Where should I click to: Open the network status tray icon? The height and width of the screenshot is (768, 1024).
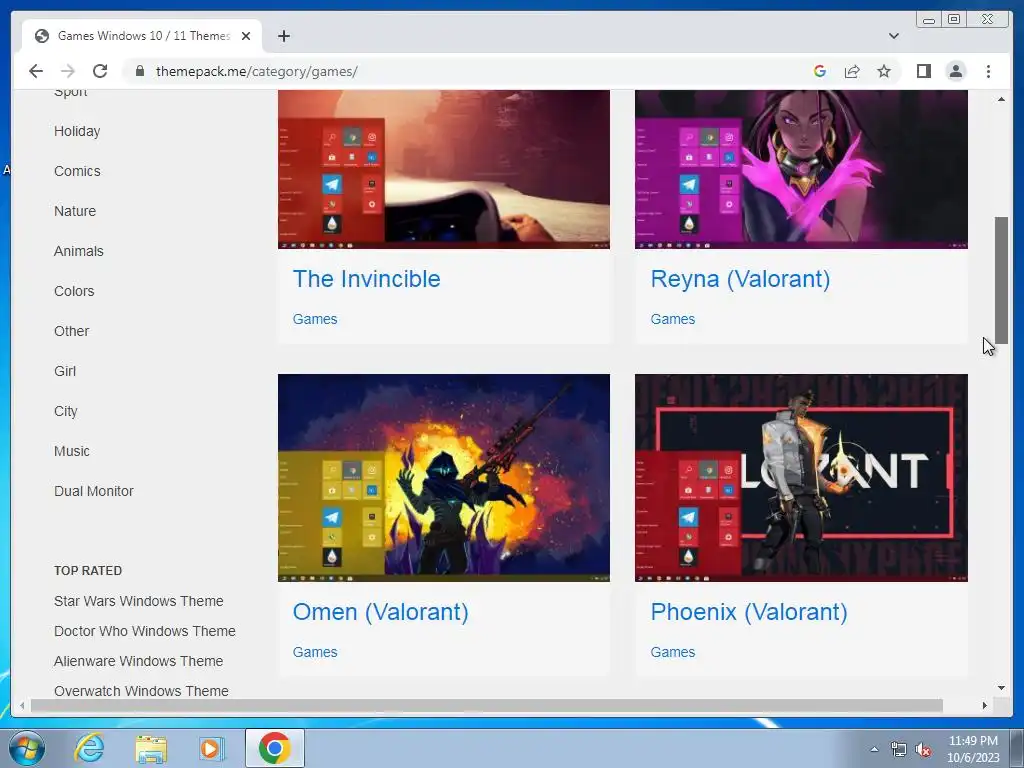coord(899,750)
